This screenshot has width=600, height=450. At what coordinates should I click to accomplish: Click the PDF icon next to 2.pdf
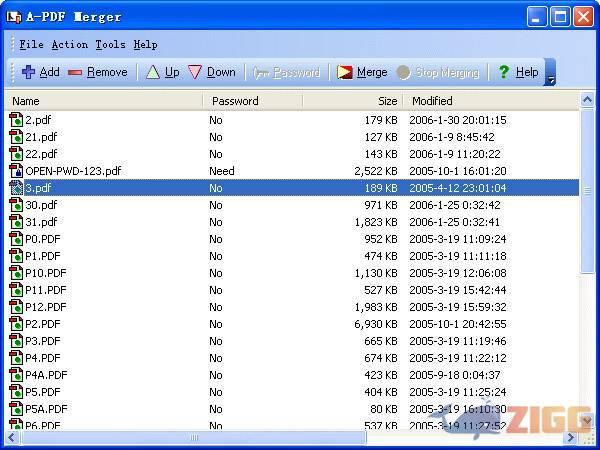16,120
